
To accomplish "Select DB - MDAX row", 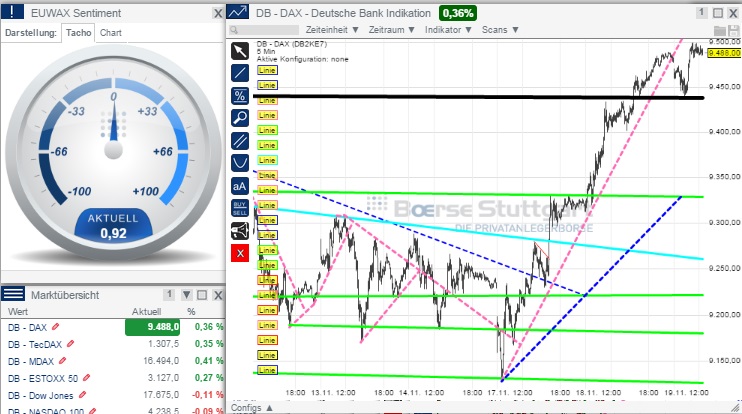I will (x=113, y=361).
